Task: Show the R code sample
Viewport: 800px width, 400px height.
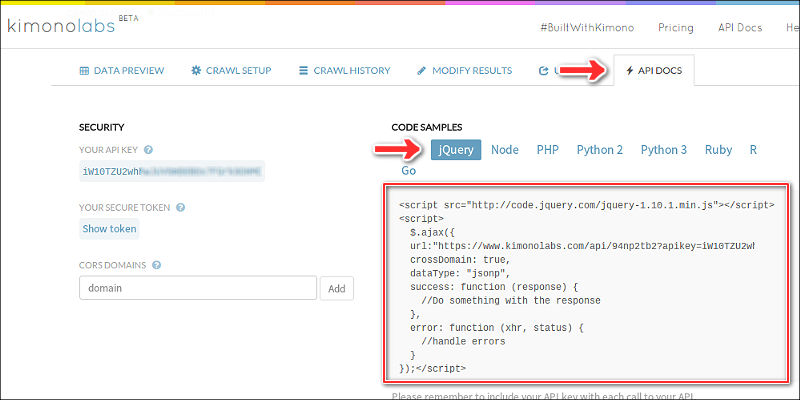Action: [x=753, y=150]
